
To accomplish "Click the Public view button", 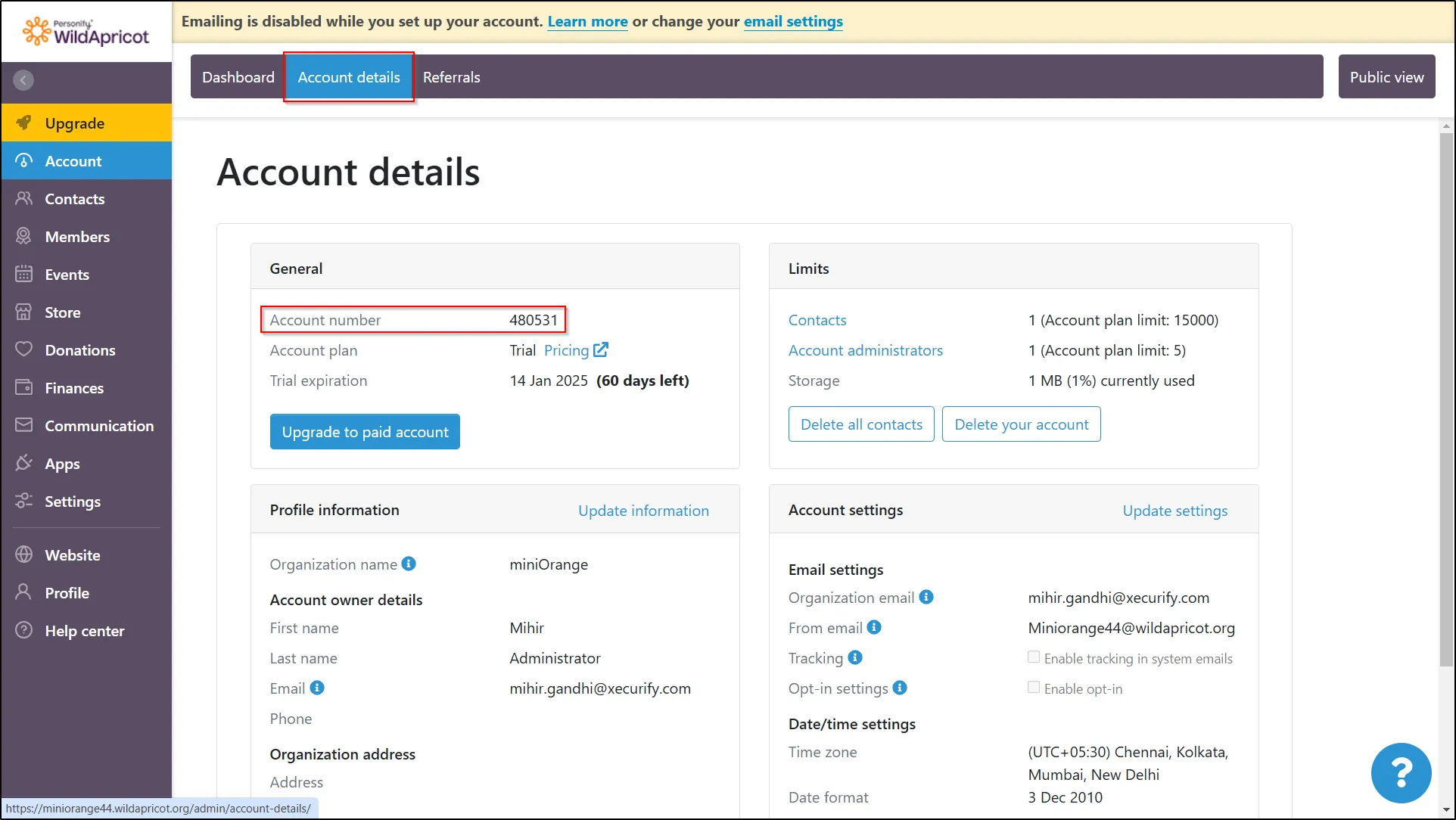I will (x=1387, y=77).
